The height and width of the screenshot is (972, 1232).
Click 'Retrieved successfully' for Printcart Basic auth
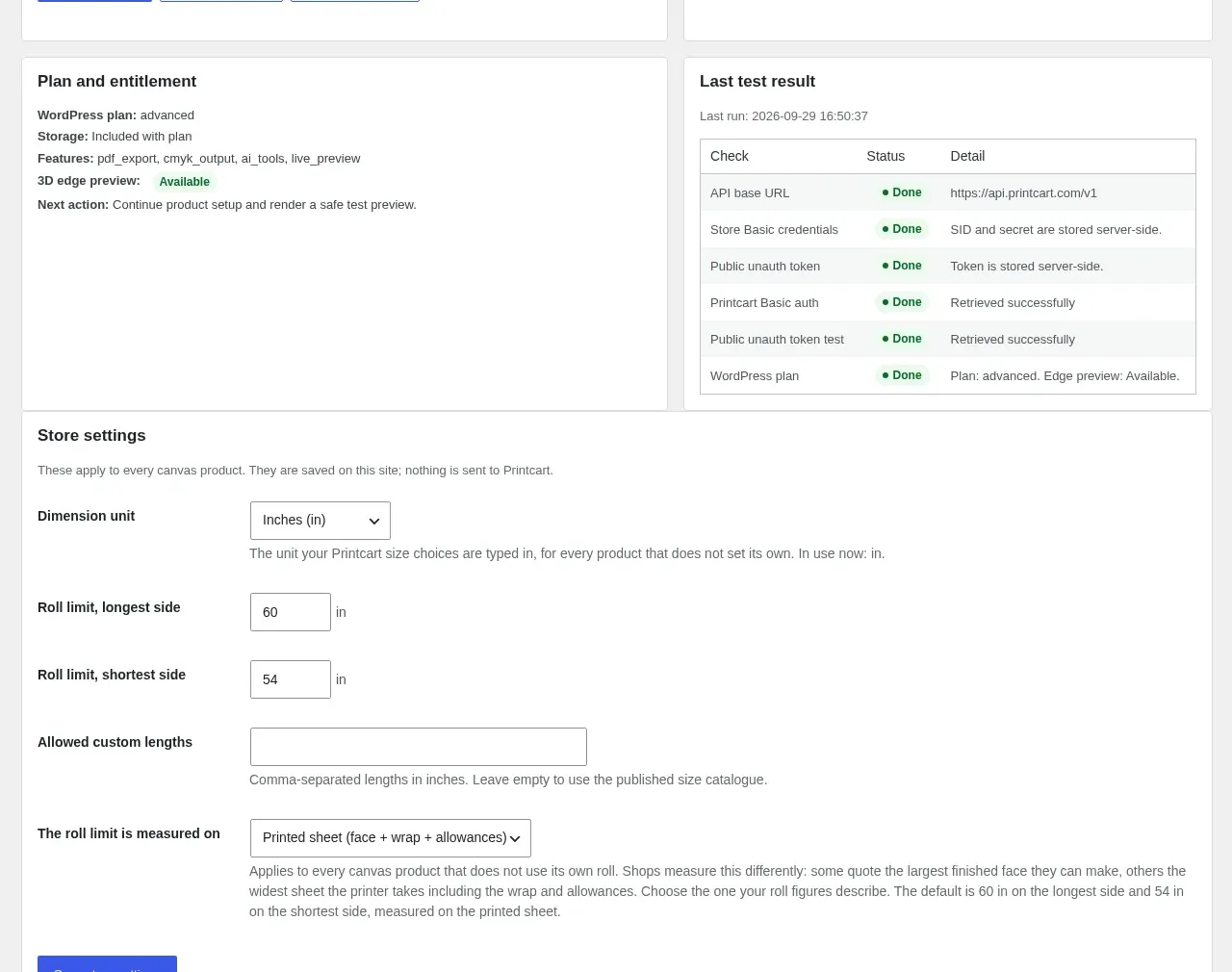tap(1013, 302)
